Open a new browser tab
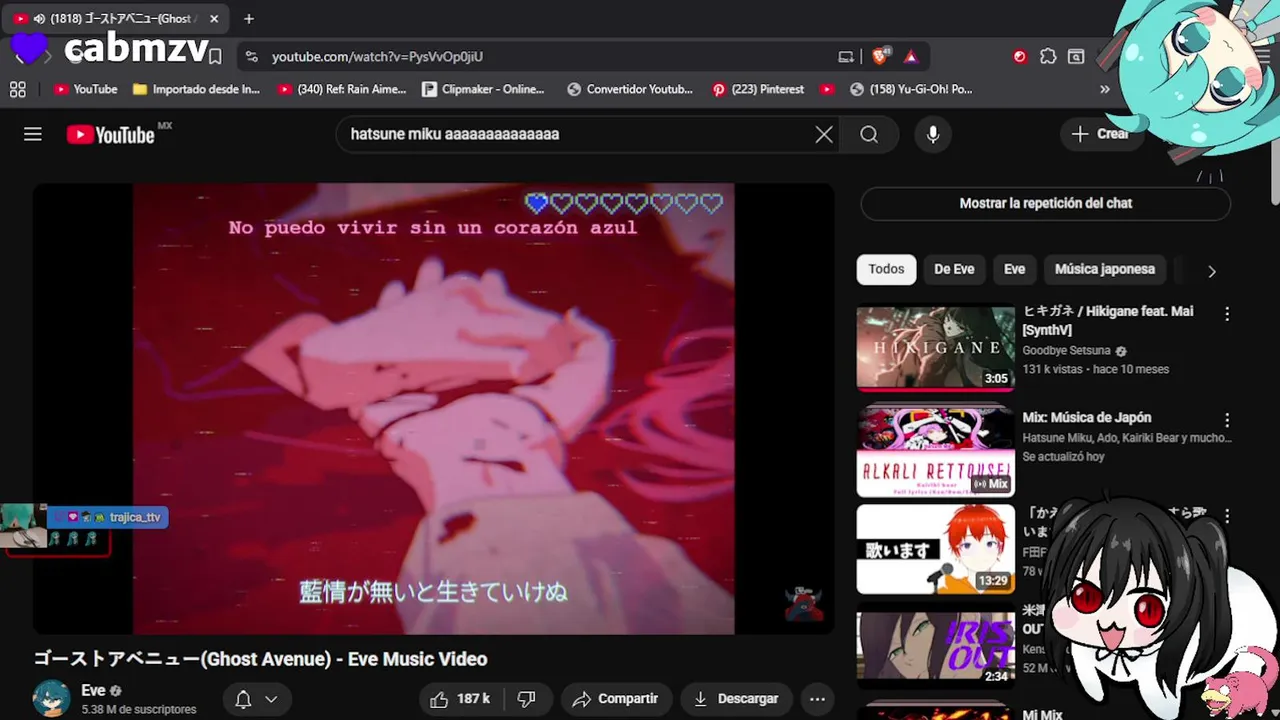Viewport: 1280px width, 720px height. (249, 18)
